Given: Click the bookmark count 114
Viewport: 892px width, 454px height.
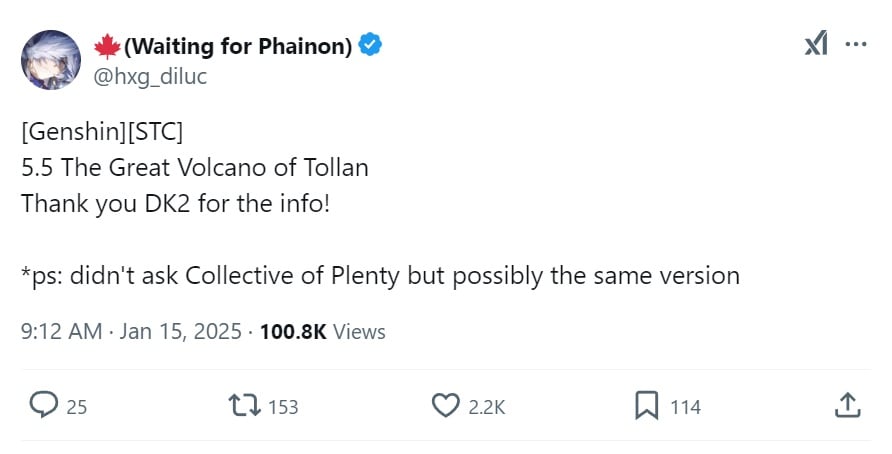Looking at the screenshot, I should (685, 407).
